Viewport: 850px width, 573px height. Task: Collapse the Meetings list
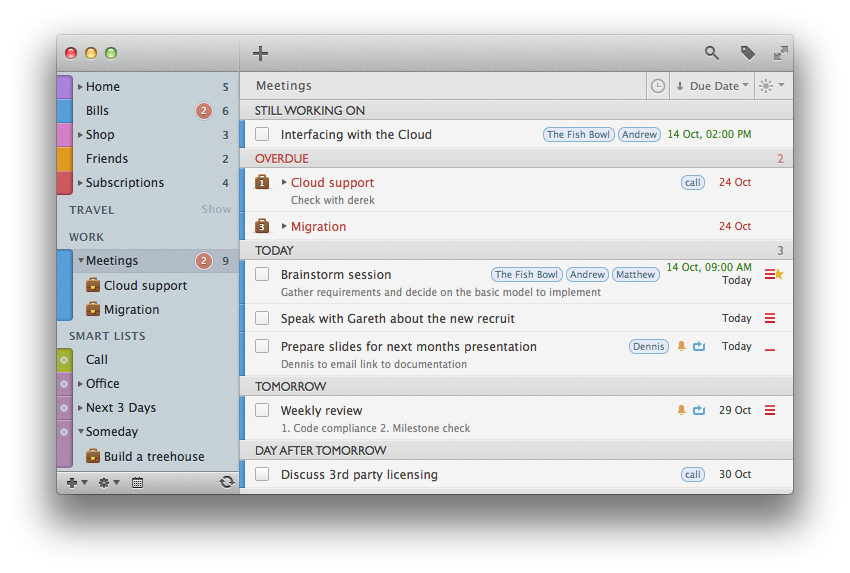tap(81, 261)
